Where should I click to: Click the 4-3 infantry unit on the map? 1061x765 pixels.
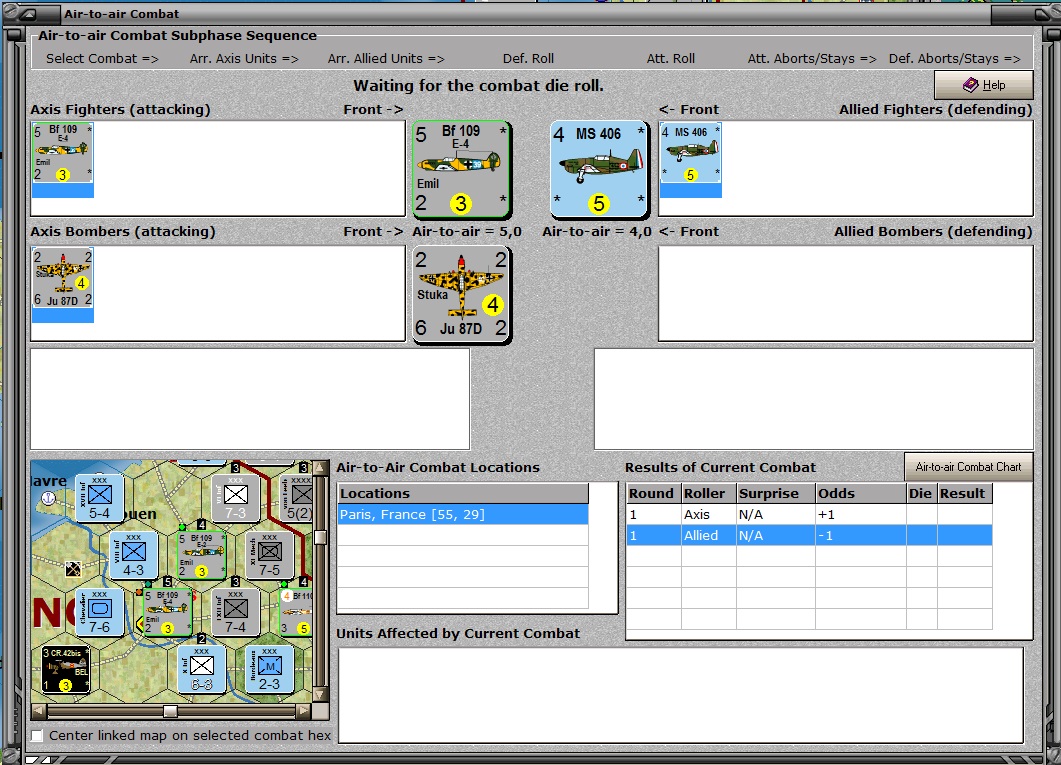(x=133, y=555)
